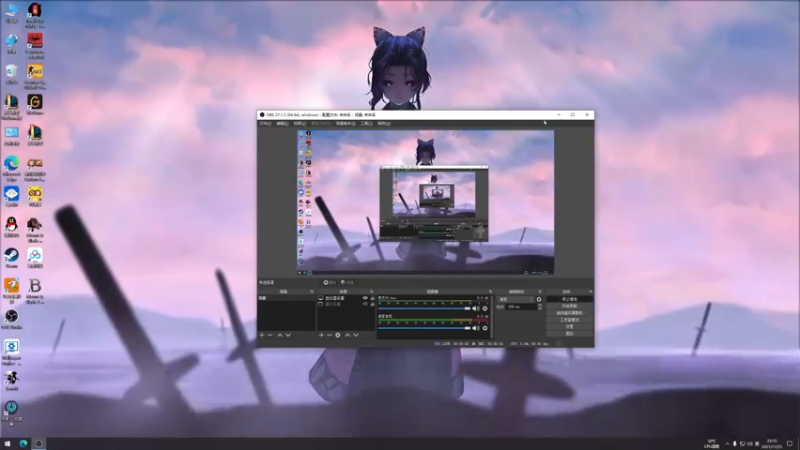The height and width of the screenshot is (450, 800).
Task: Select 显示器采集 source row
Action: point(346,298)
